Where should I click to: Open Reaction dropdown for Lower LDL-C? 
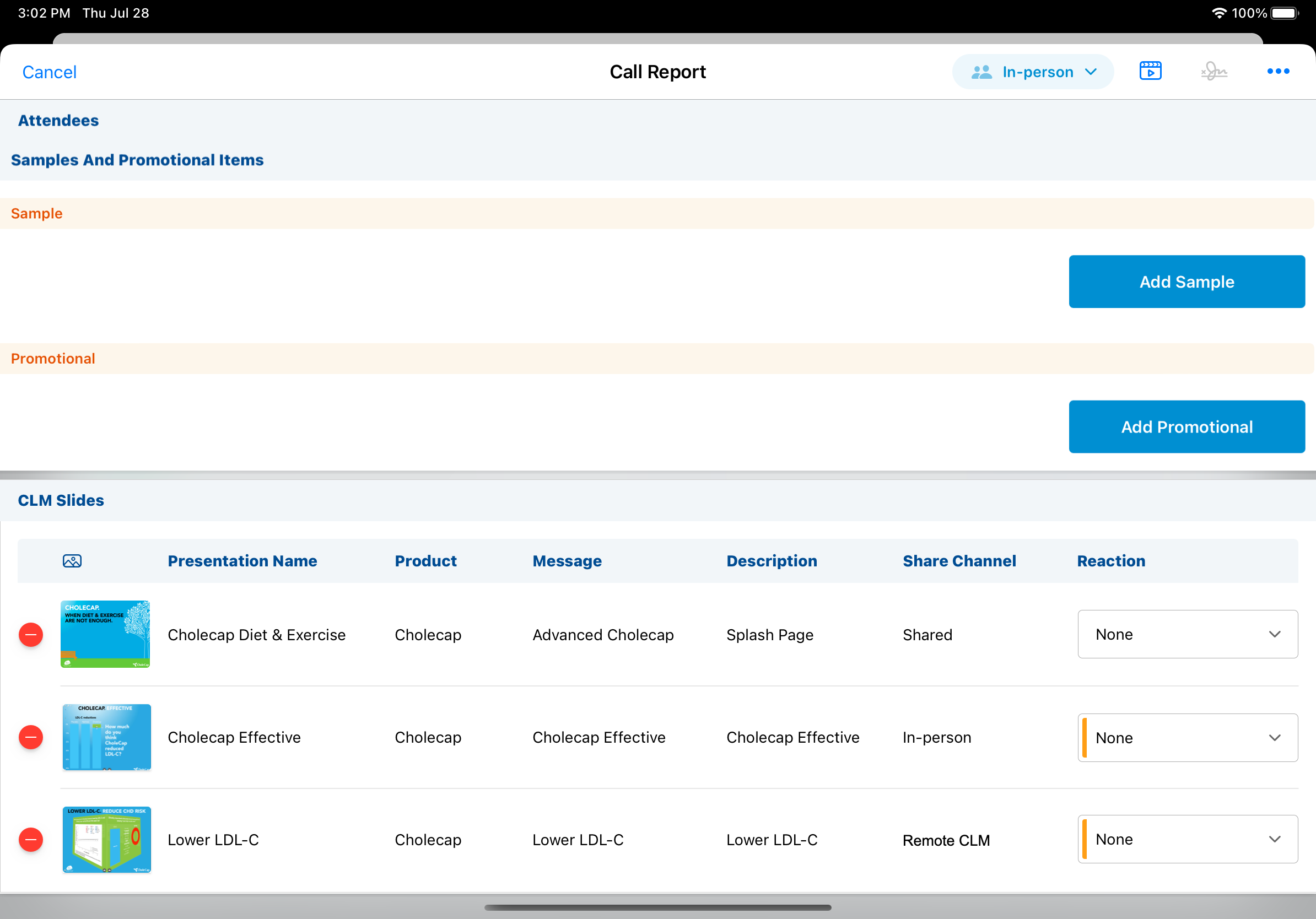tap(1187, 839)
